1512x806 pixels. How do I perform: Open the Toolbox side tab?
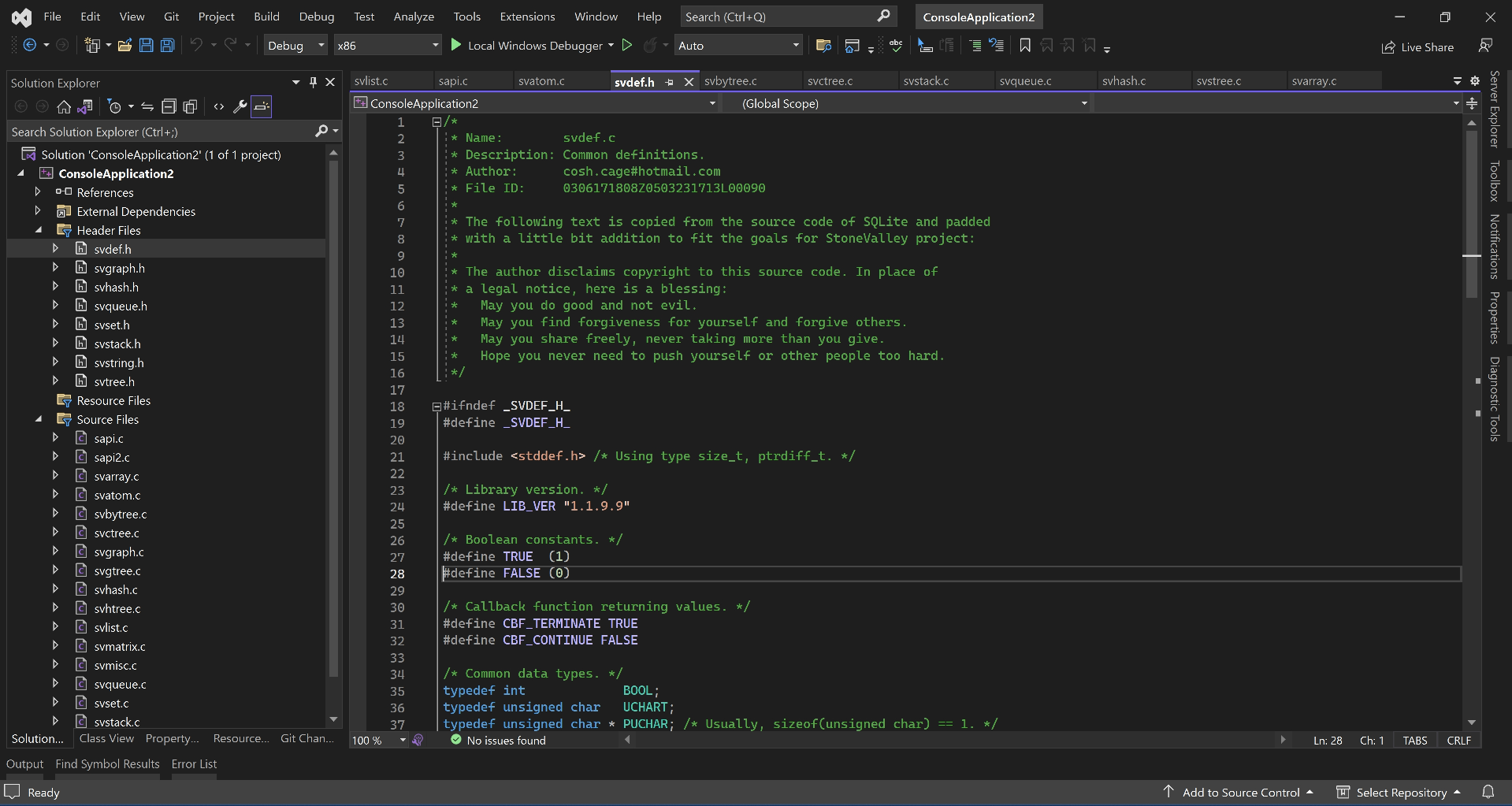[1494, 180]
